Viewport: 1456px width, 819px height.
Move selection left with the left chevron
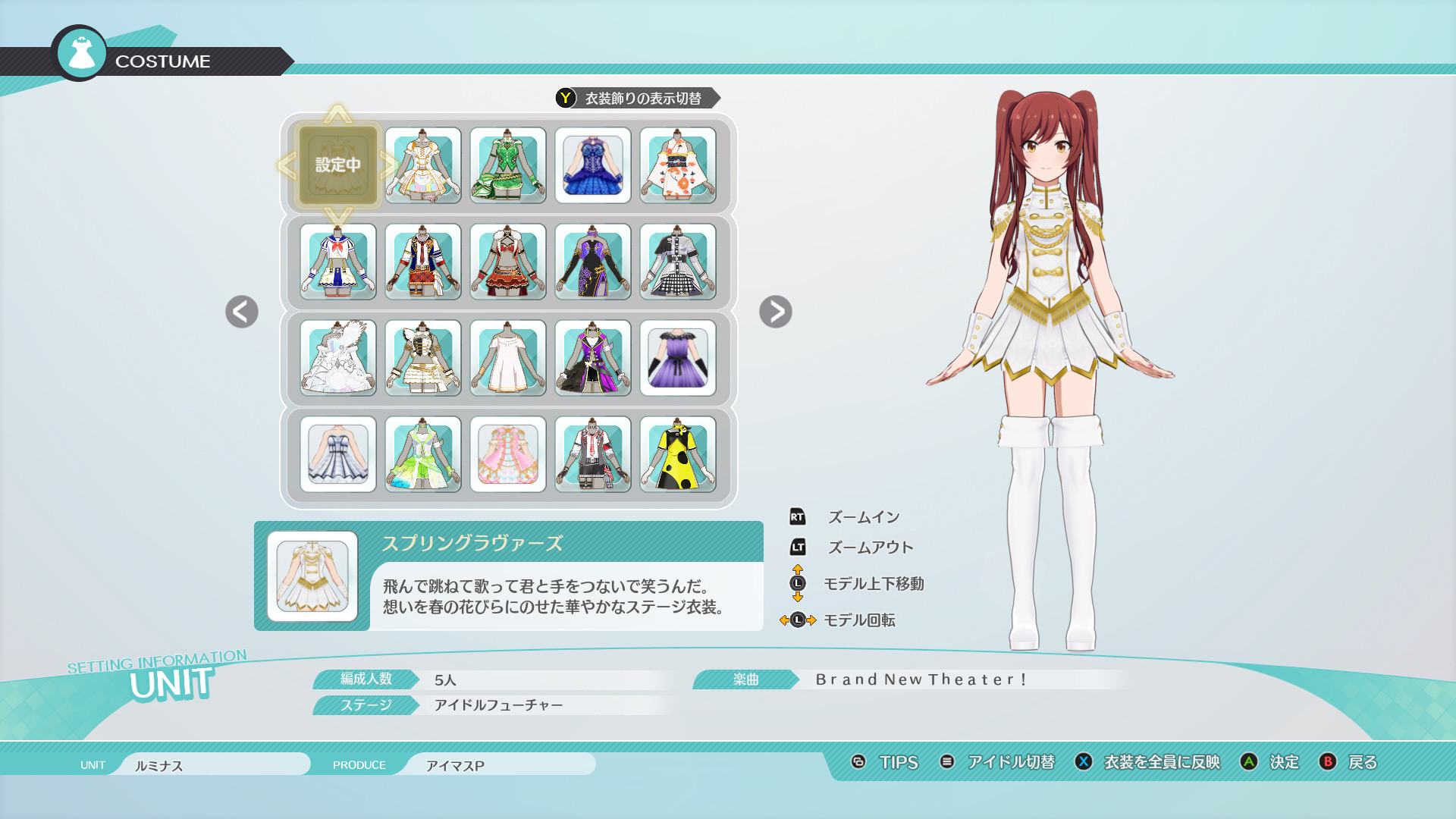[x=287, y=165]
